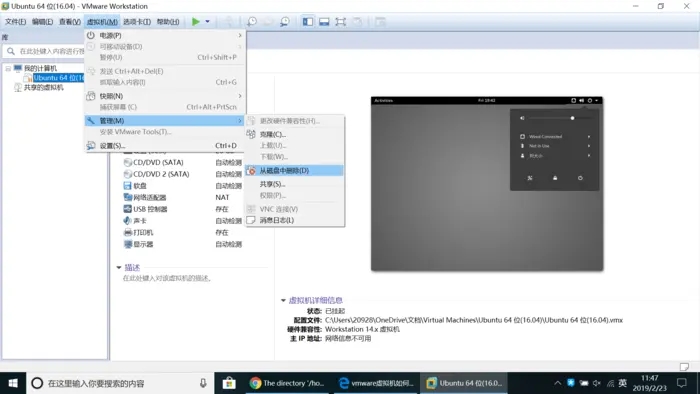Select 共享的虚拟机 in the library tree
Image resolution: width=700 pixels, height=394 pixels.
43,87
